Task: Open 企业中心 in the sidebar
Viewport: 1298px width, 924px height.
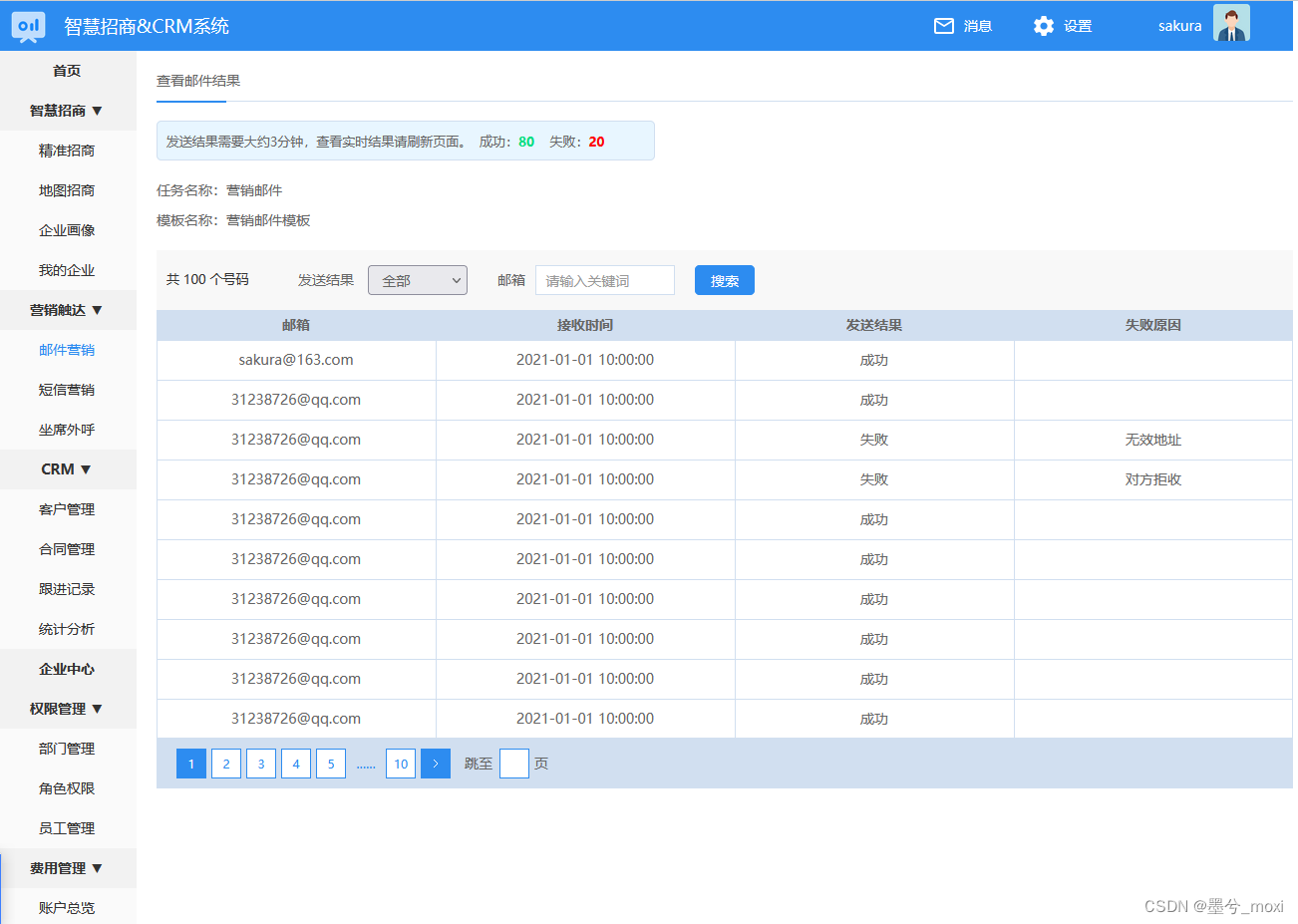Action: coord(67,669)
